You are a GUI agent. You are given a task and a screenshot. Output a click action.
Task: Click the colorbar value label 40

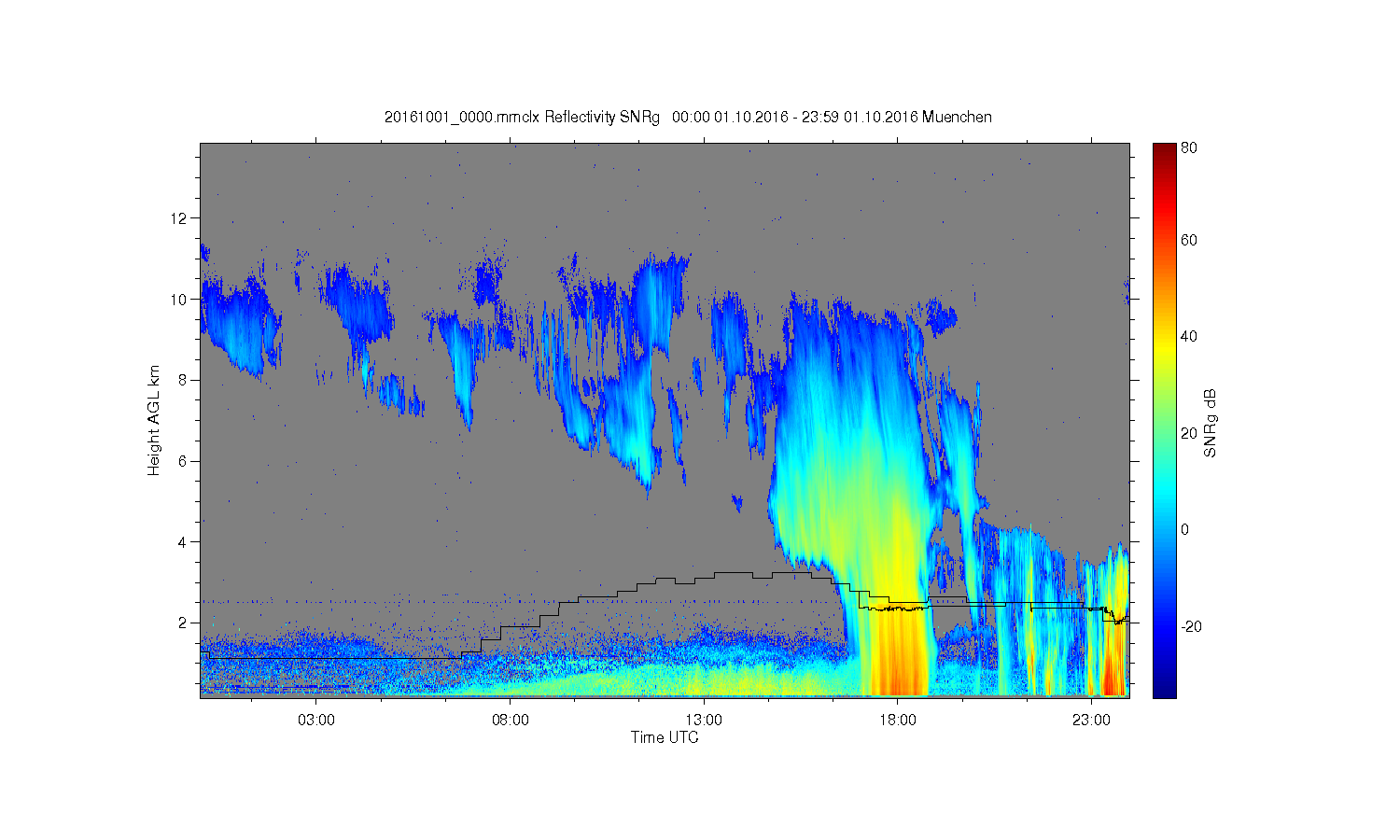pos(1189,337)
